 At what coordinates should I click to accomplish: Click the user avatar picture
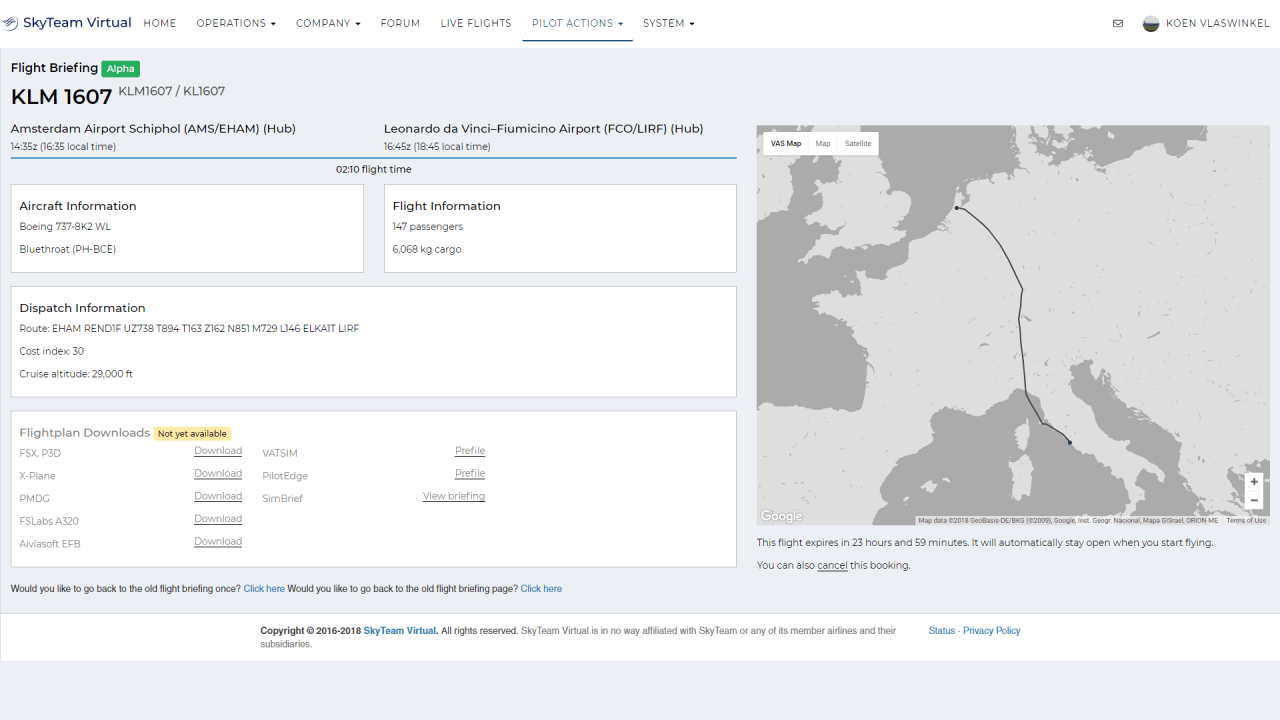[x=1151, y=23]
